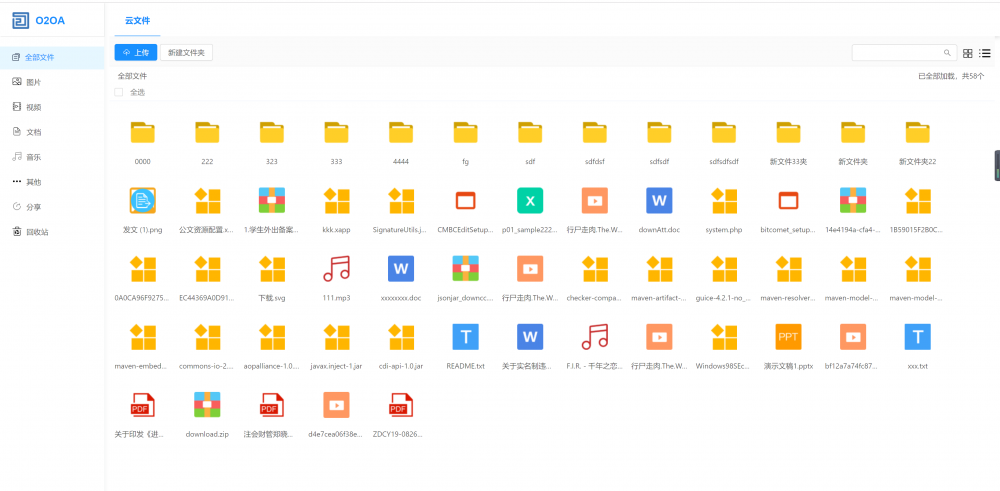
Task: Open the folder named 333
Action: tap(336, 132)
